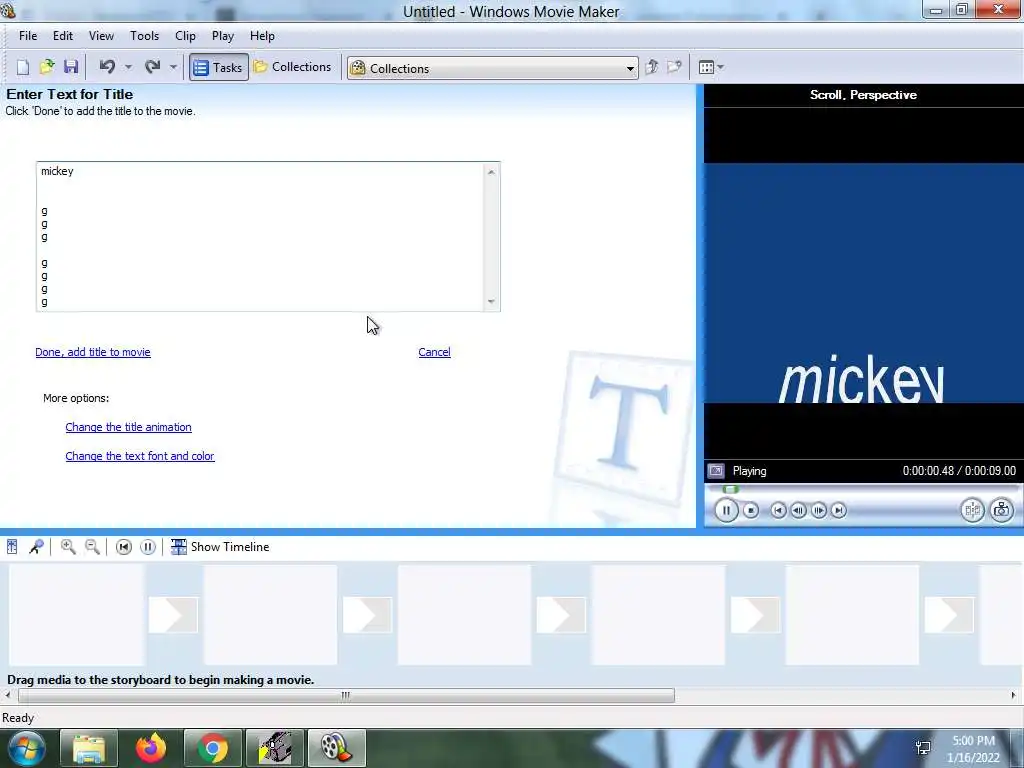Click the full screen icon beside Playing
1024x768 pixels.
click(716, 471)
